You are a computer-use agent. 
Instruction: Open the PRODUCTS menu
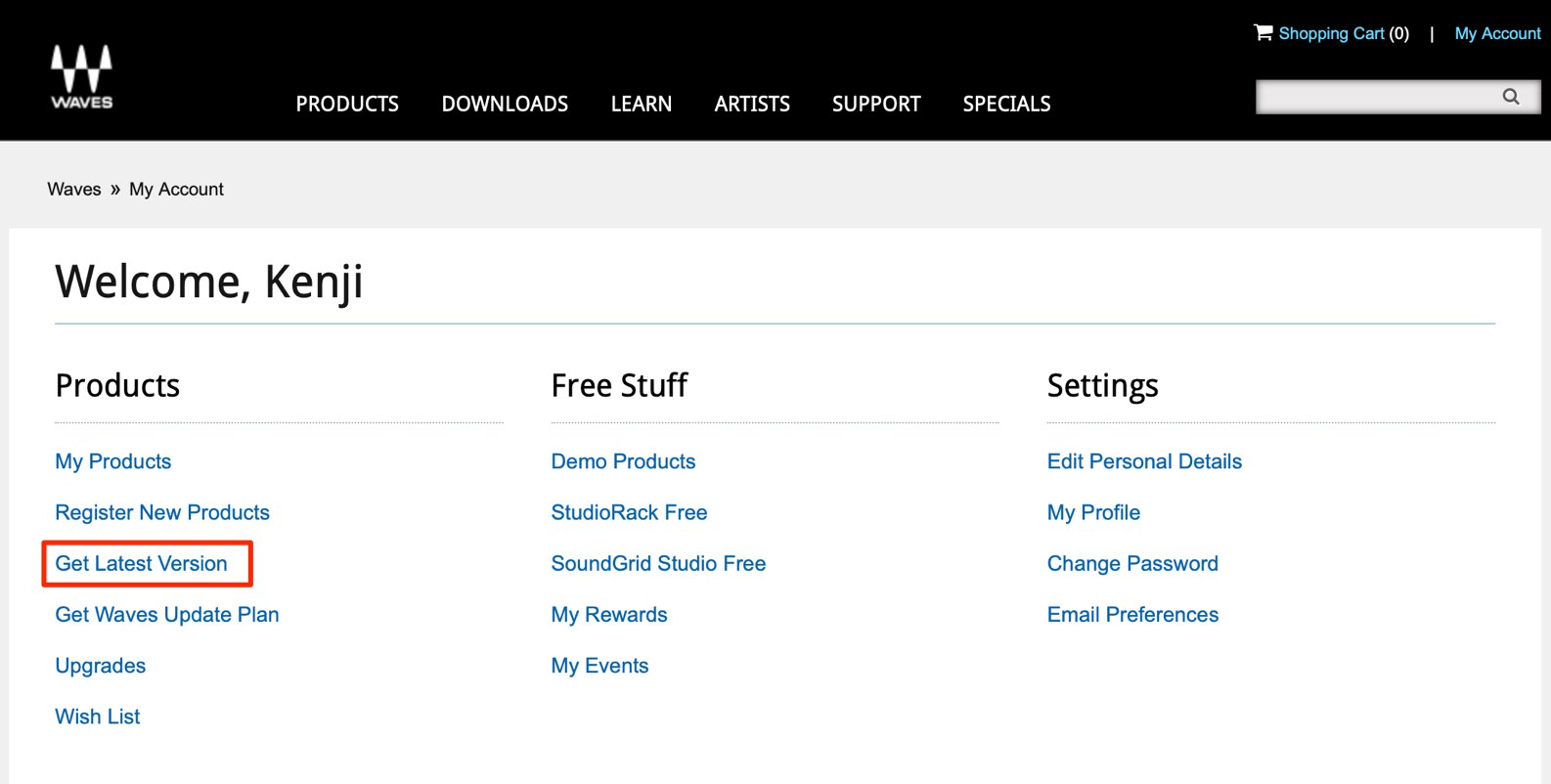coord(347,104)
